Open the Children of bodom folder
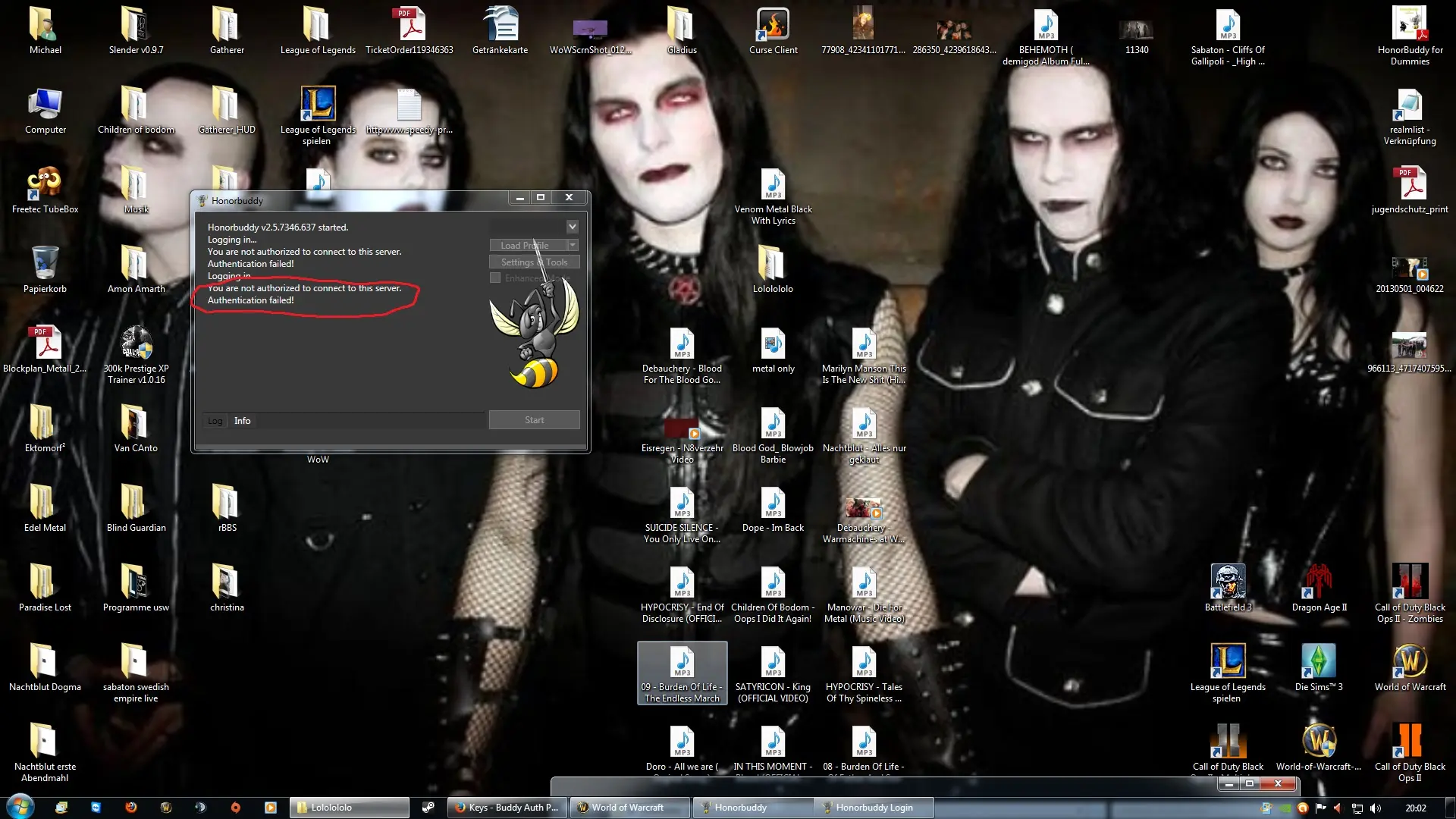The height and width of the screenshot is (819, 1456). coord(136,111)
